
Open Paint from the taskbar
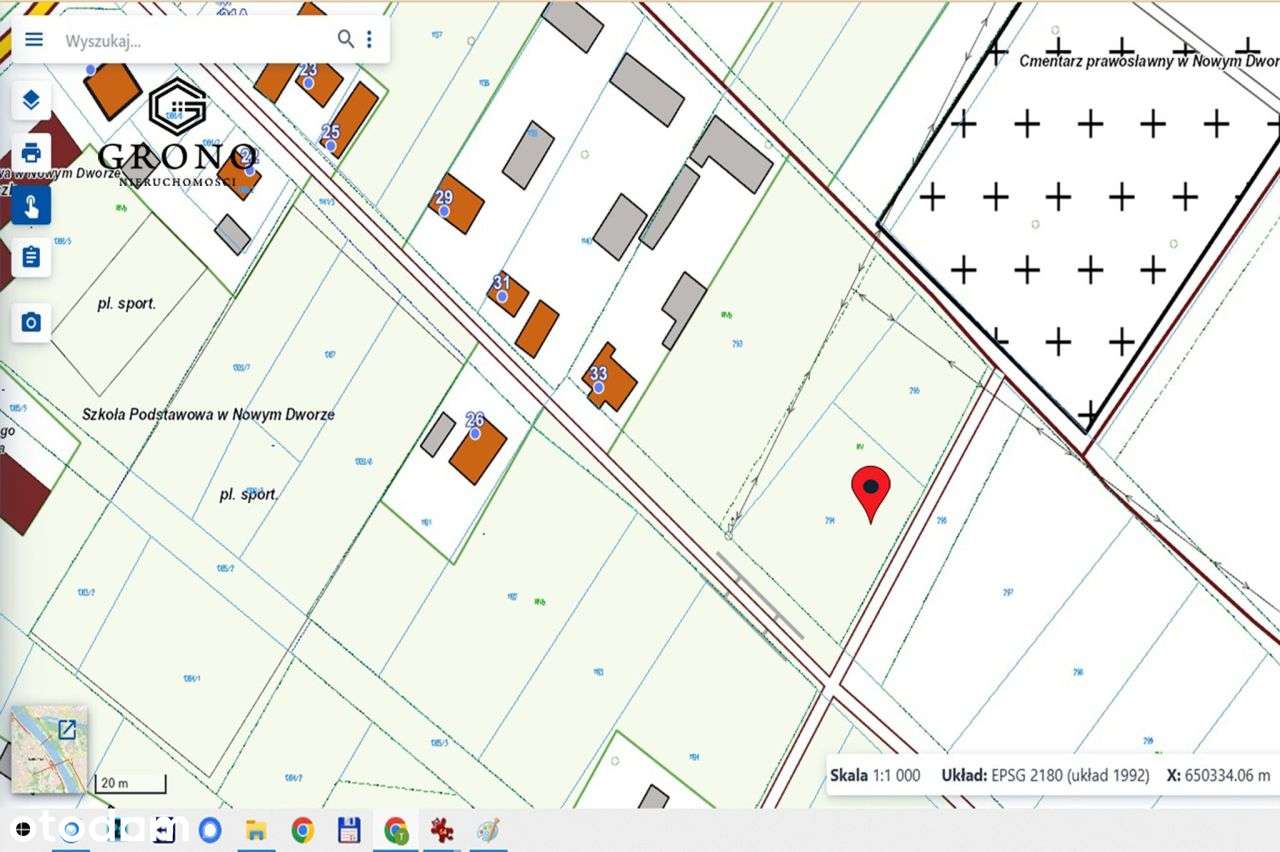tap(488, 830)
